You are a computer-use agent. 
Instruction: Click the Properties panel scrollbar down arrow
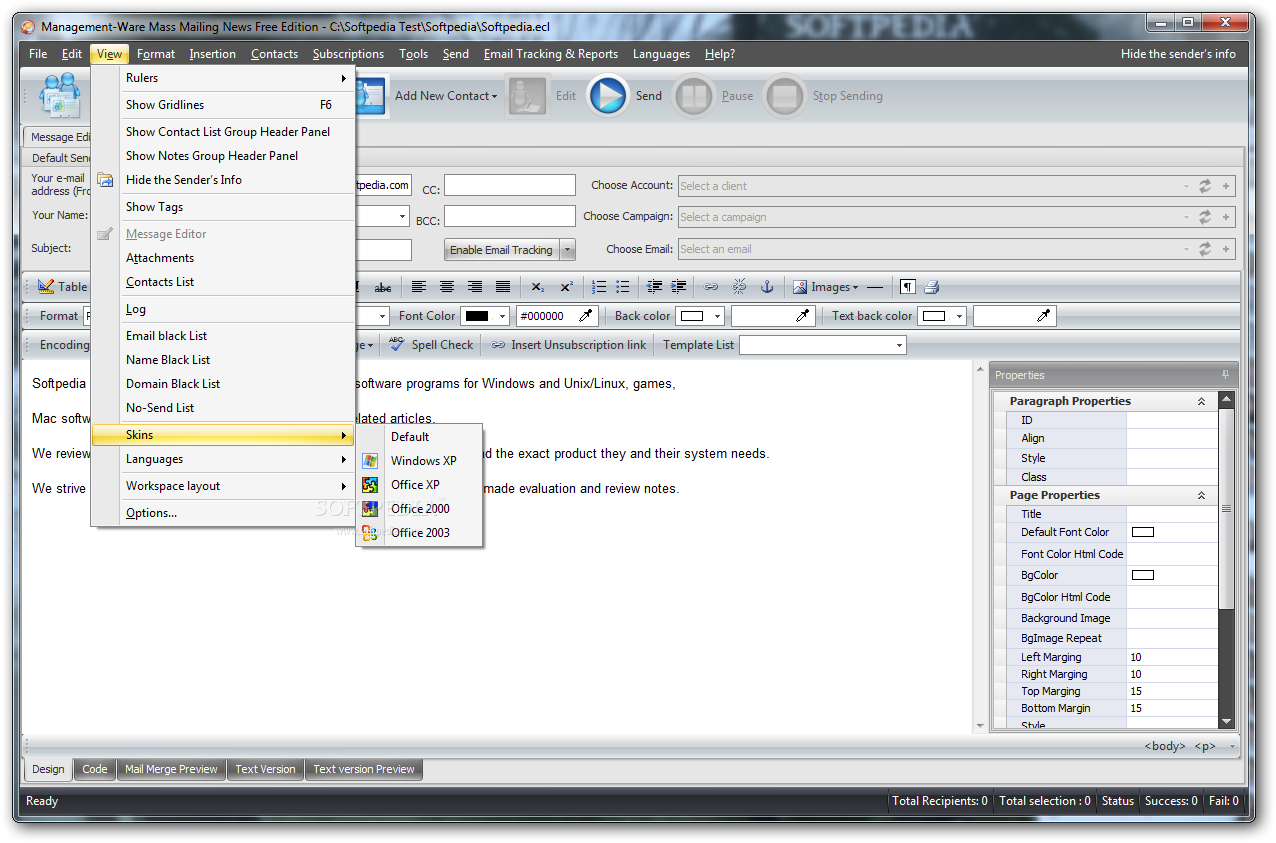pyautogui.click(x=1226, y=721)
